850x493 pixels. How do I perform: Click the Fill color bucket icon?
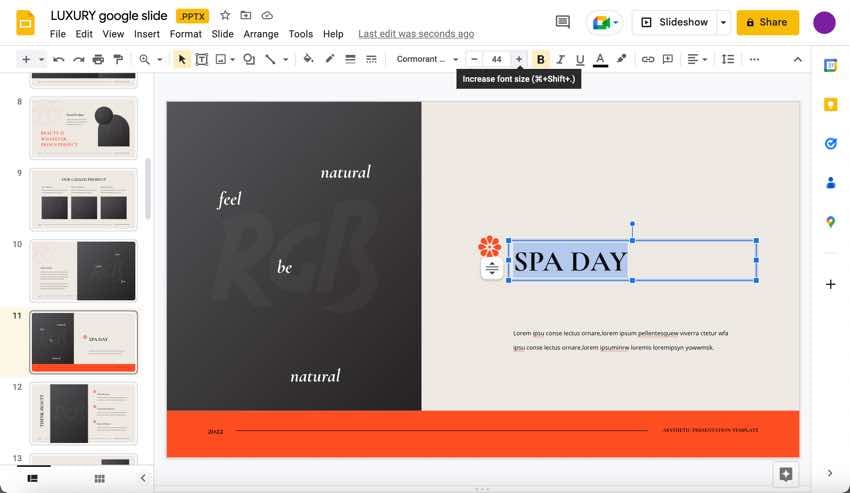point(308,60)
